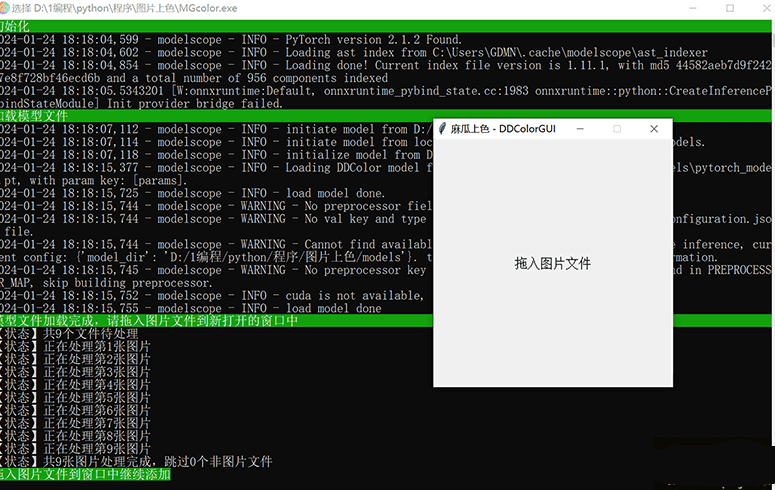The width and height of the screenshot is (775, 490).
Task: Click the Init provider bridge failed log line
Action: (x=140, y=103)
